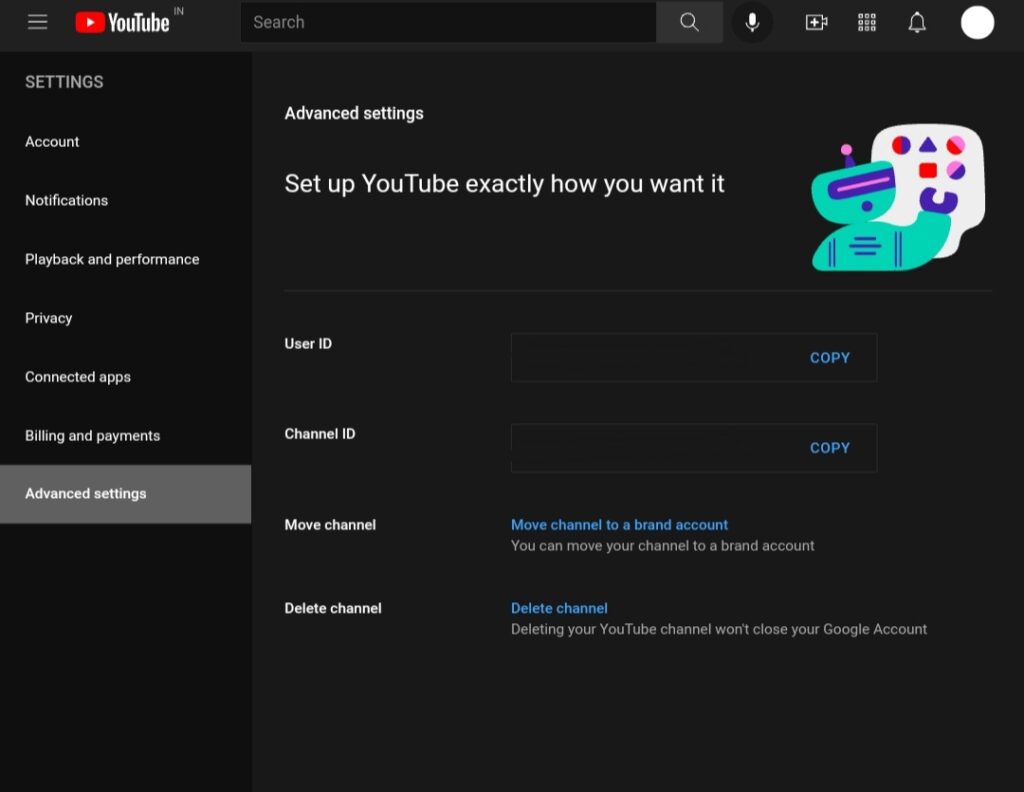The width and height of the screenshot is (1024, 792).
Task: Open the YouTube apps grid
Action: [867, 22]
